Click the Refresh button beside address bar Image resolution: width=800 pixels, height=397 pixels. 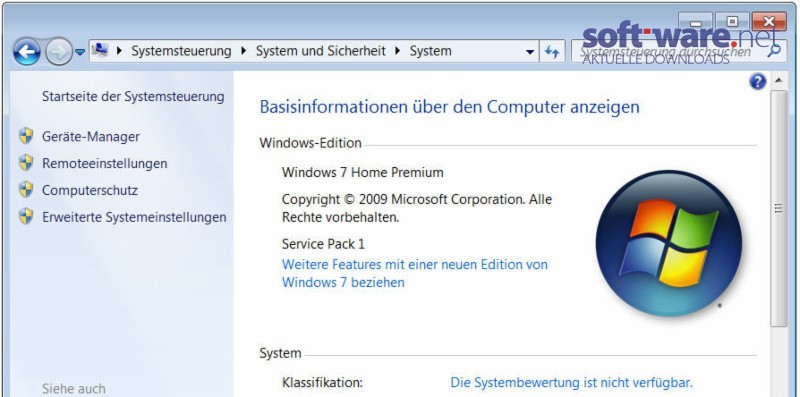tap(552, 51)
